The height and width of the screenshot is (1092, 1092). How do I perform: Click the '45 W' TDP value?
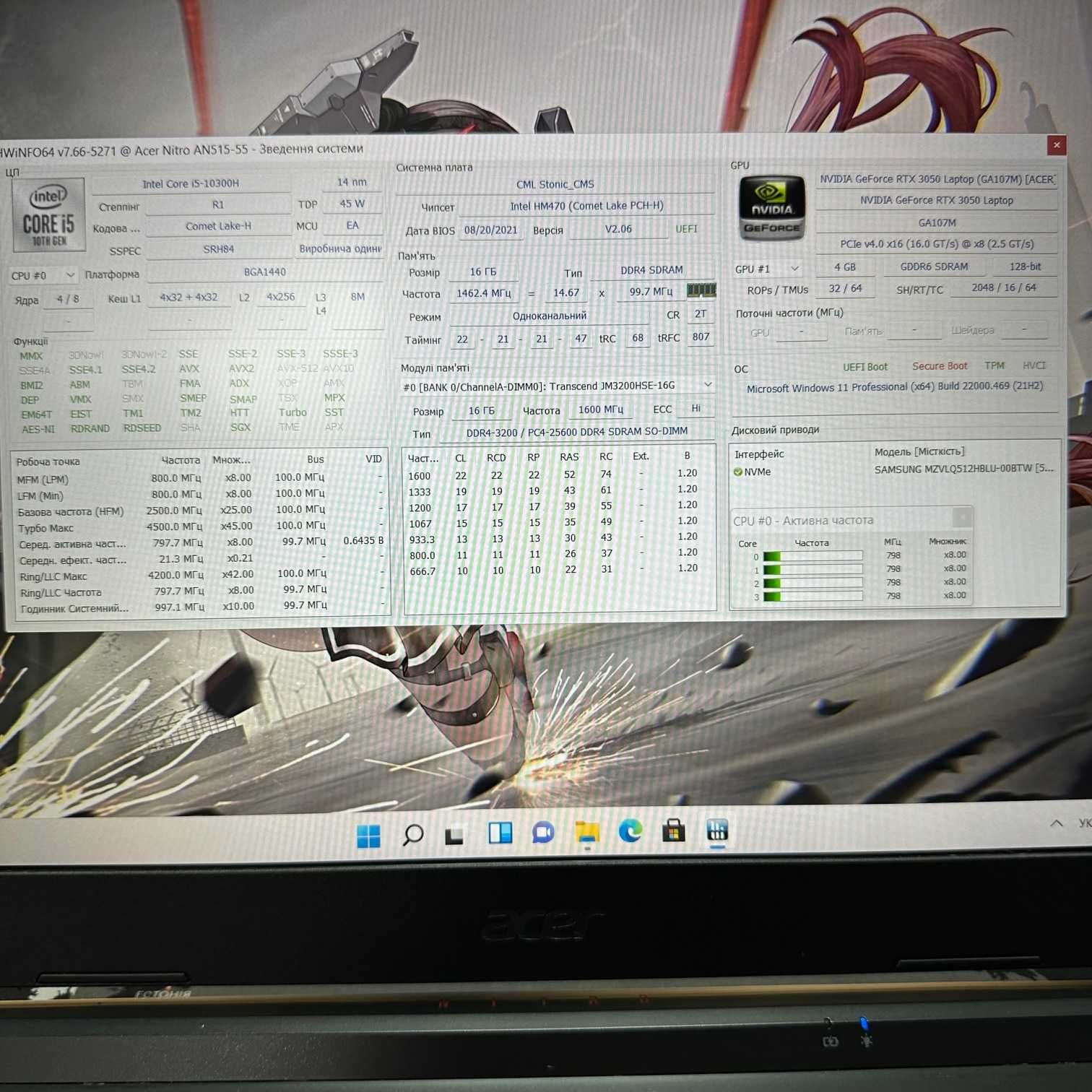coord(352,204)
